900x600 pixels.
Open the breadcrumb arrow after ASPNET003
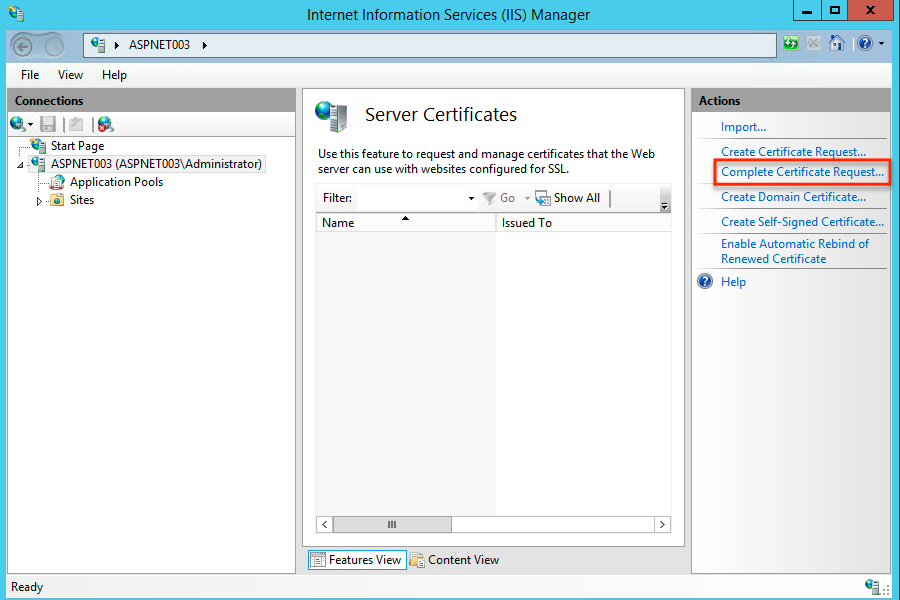[x=205, y=45]
